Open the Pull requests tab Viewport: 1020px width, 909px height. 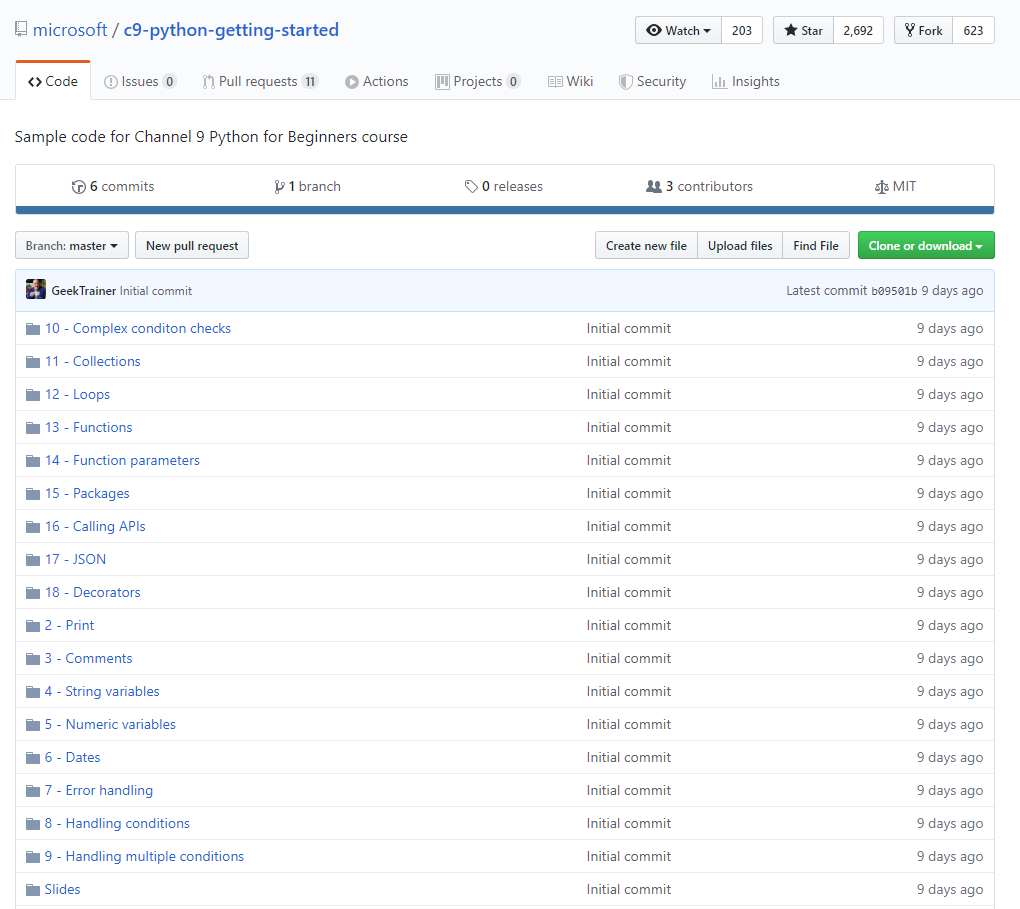pyautogui.click(x=259, y=82)
